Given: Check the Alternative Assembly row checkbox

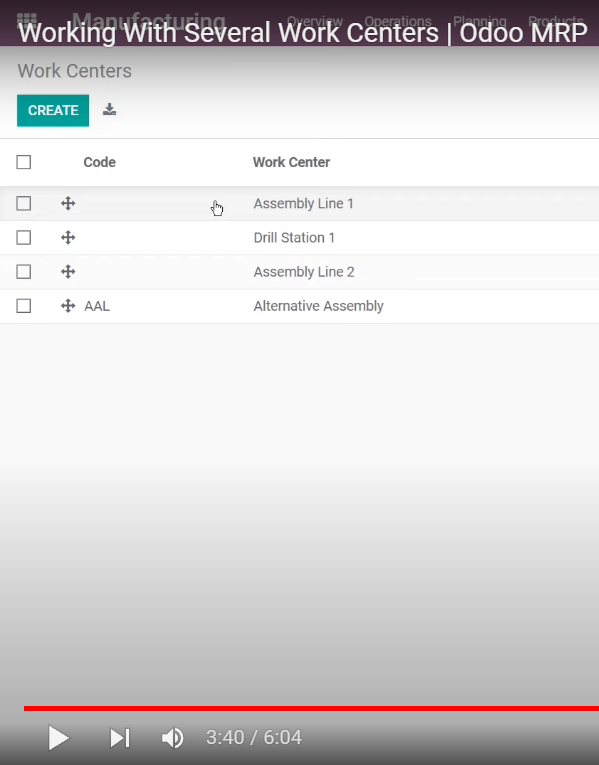Looking at the screenshot, I should [x=23, y=306].
